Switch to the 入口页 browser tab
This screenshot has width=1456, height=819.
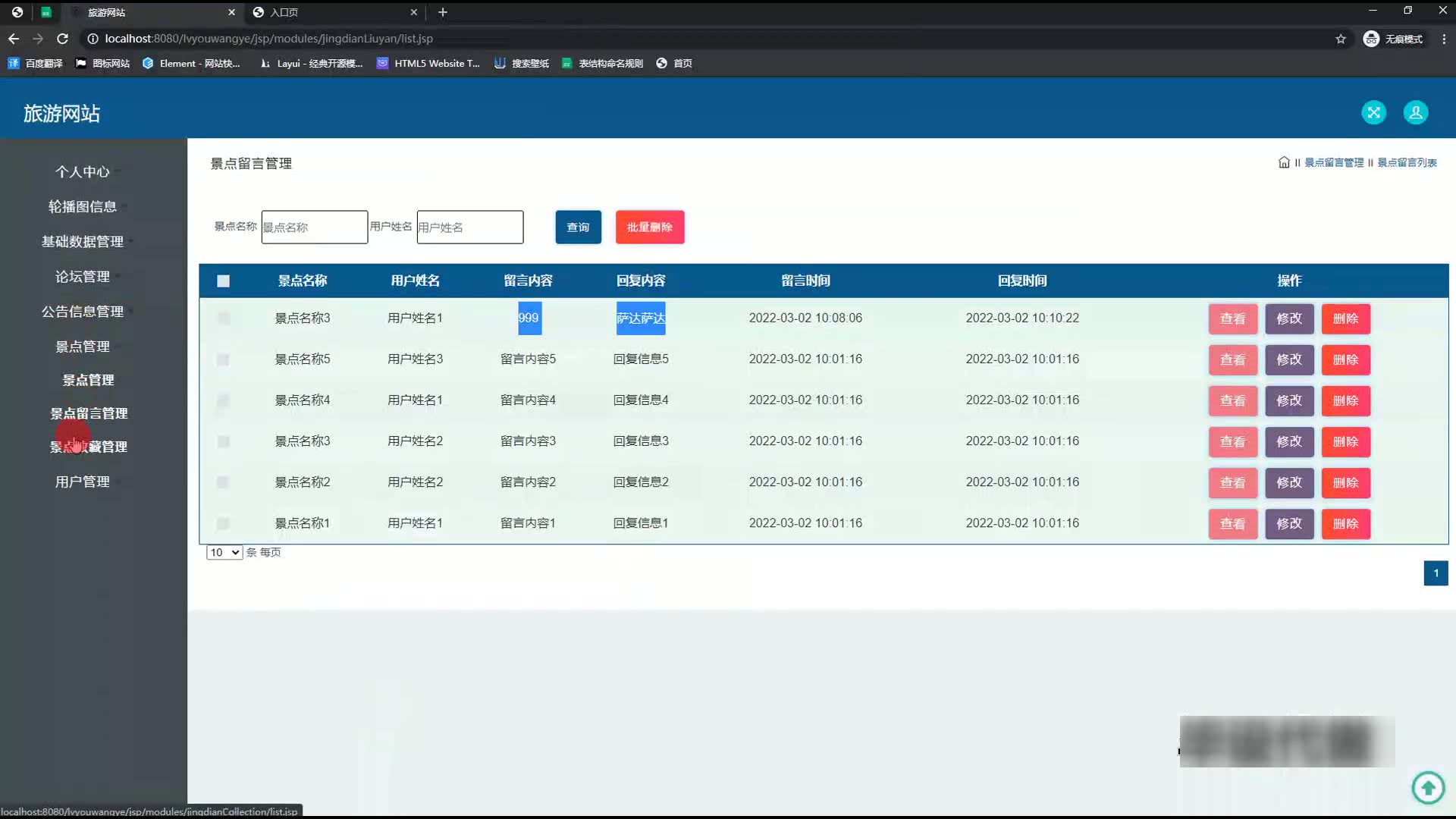284,12
